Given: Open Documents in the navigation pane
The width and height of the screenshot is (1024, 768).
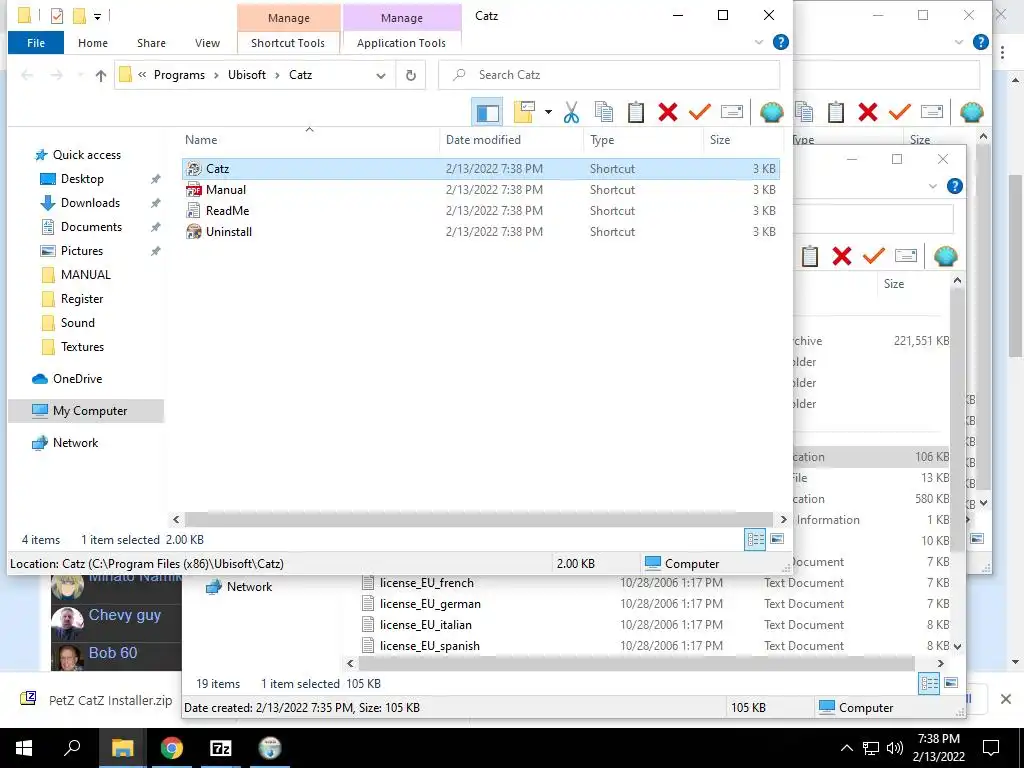Looking at the screenshot, I should pos(91,227).
